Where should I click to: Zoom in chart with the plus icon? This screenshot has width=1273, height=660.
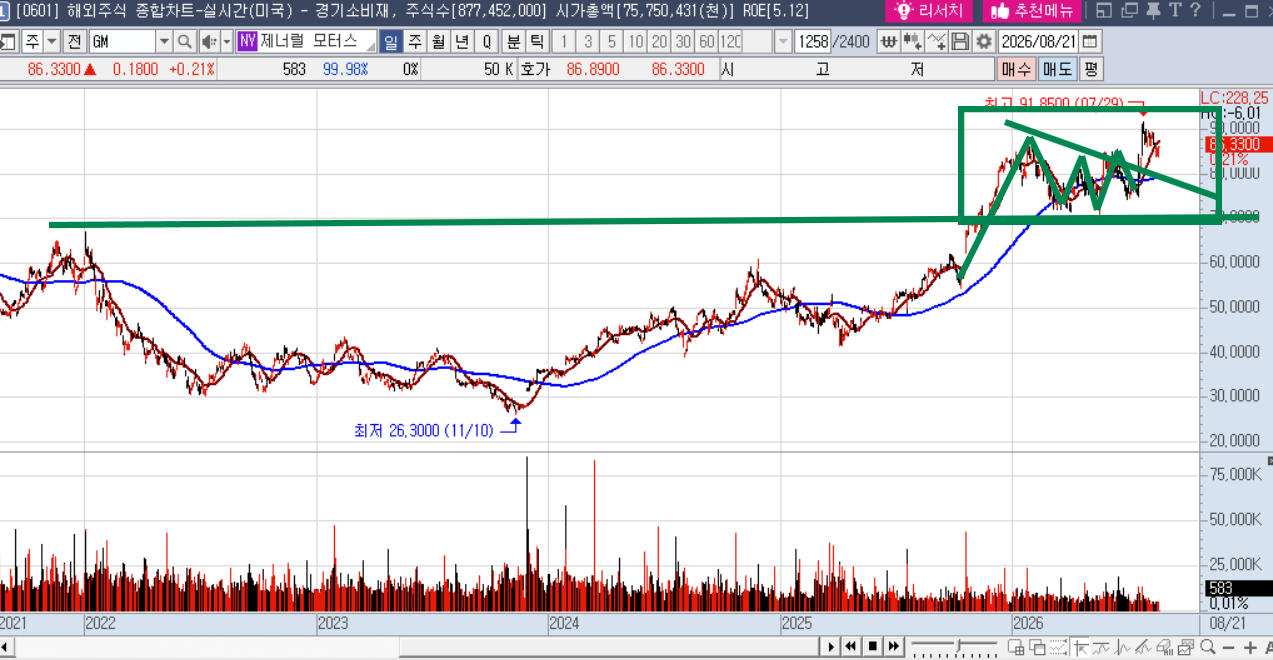pos(1249,647)
